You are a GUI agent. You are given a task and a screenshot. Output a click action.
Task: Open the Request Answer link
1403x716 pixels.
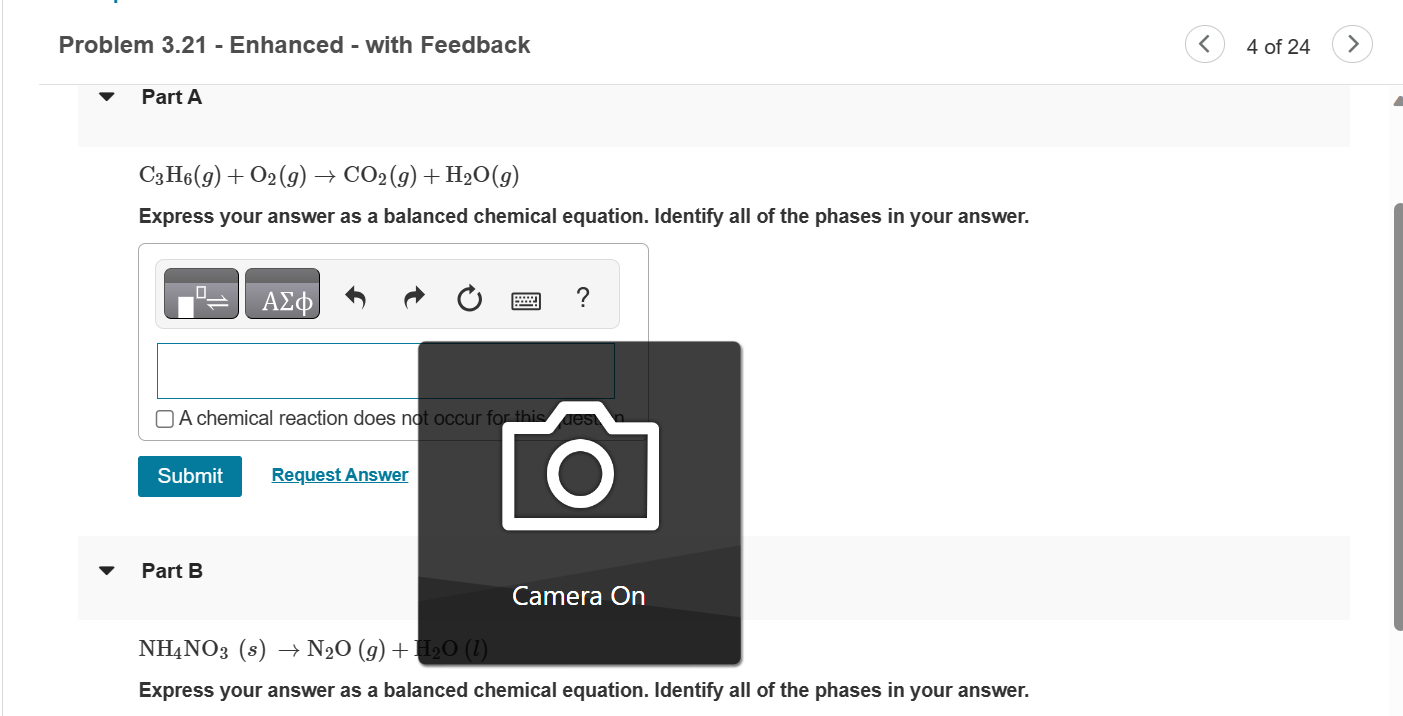(x=339, y=474)
